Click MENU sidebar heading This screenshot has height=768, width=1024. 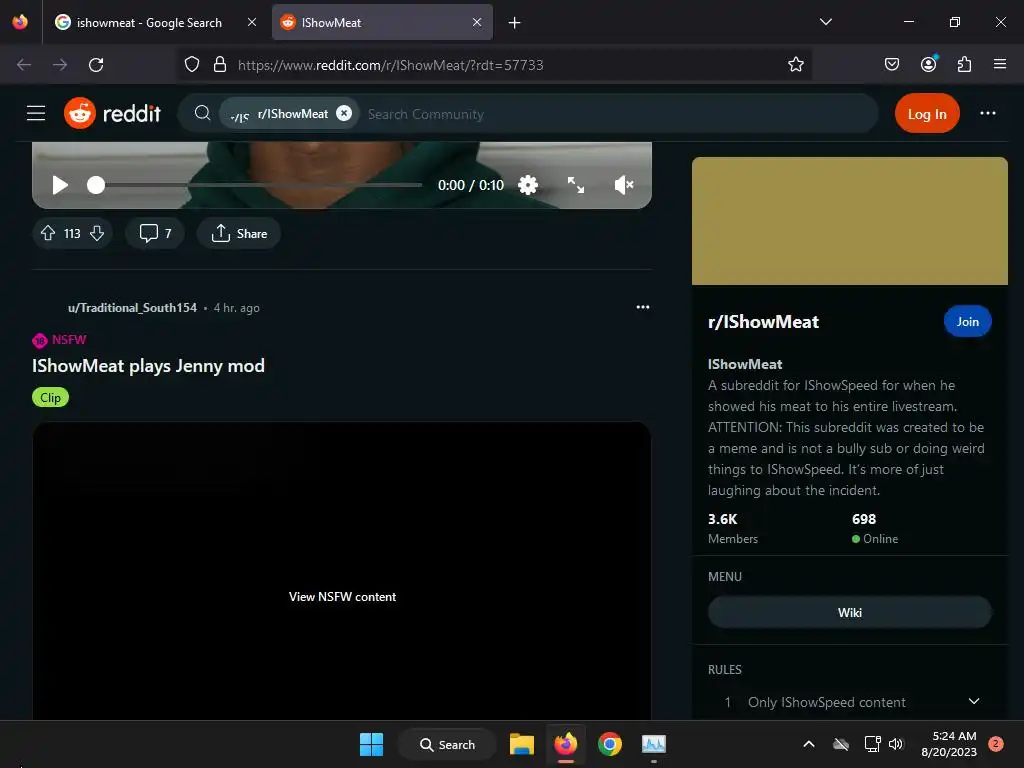(725, 577)
